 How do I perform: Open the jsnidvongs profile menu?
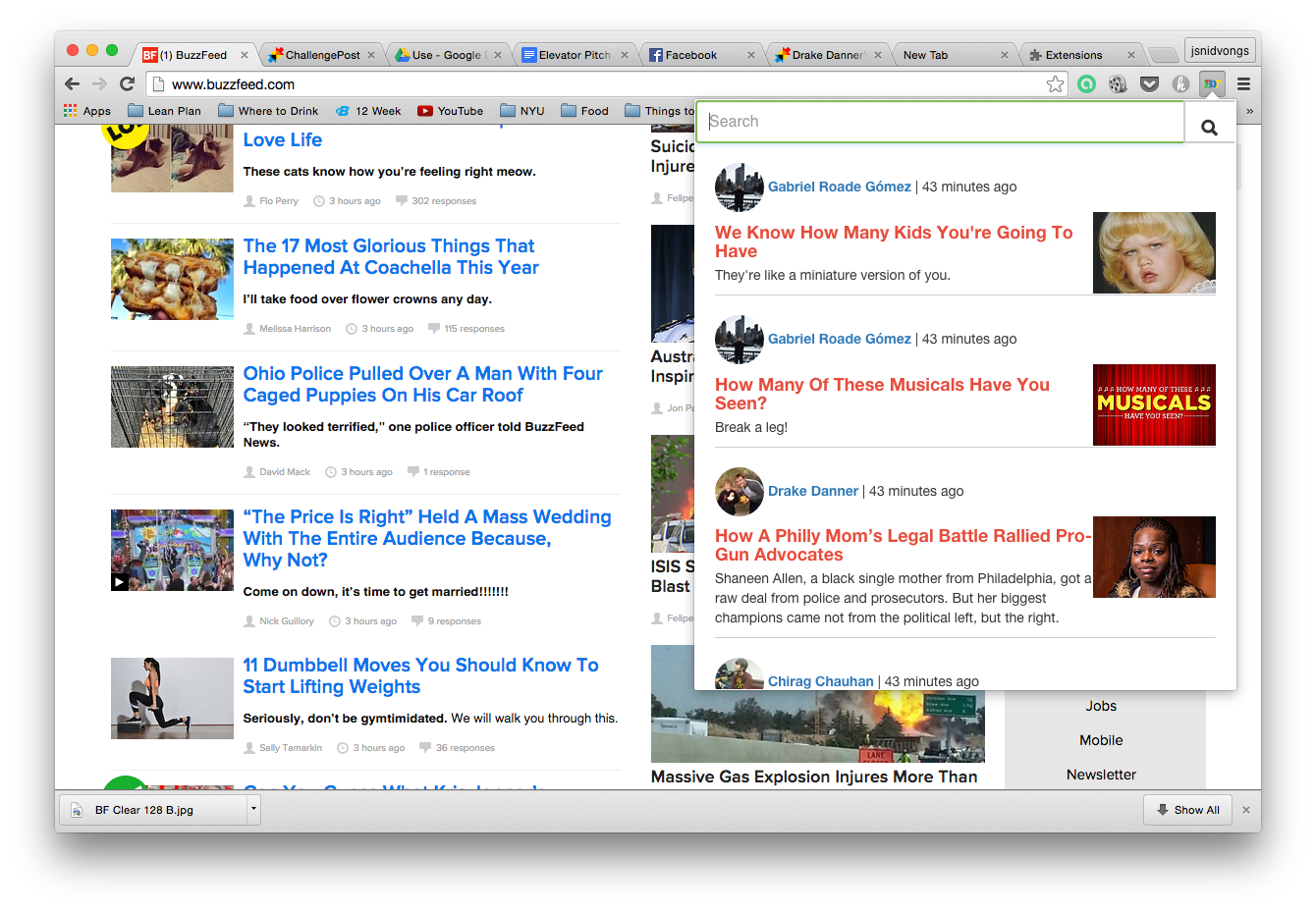[x=1220, y=50]
